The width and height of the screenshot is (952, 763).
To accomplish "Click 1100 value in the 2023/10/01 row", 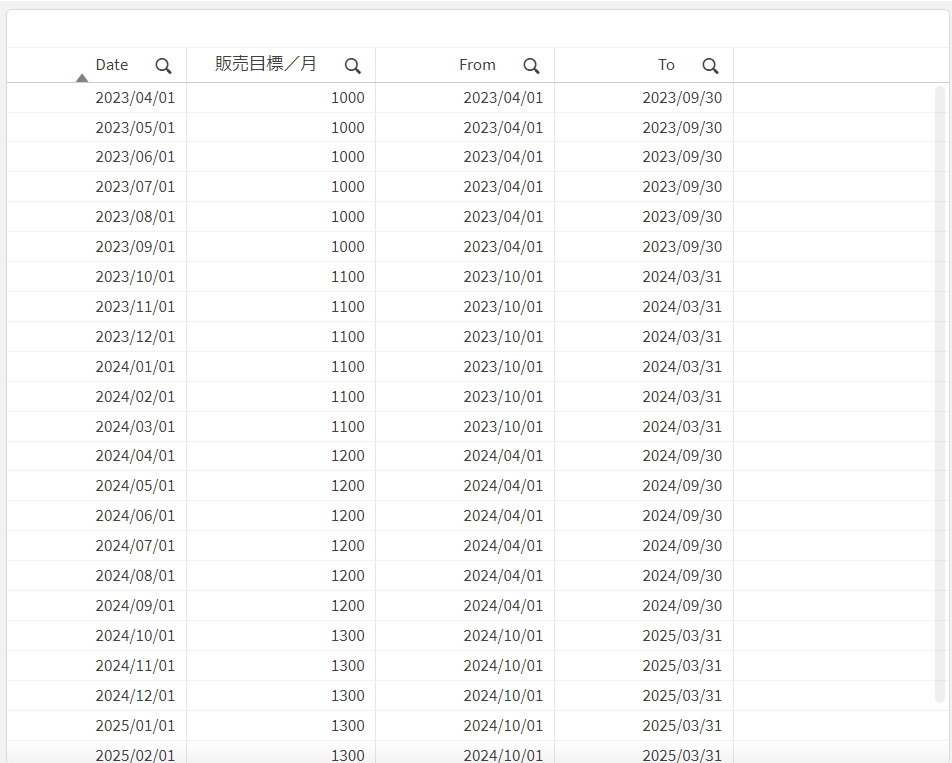I will (348, 277).
